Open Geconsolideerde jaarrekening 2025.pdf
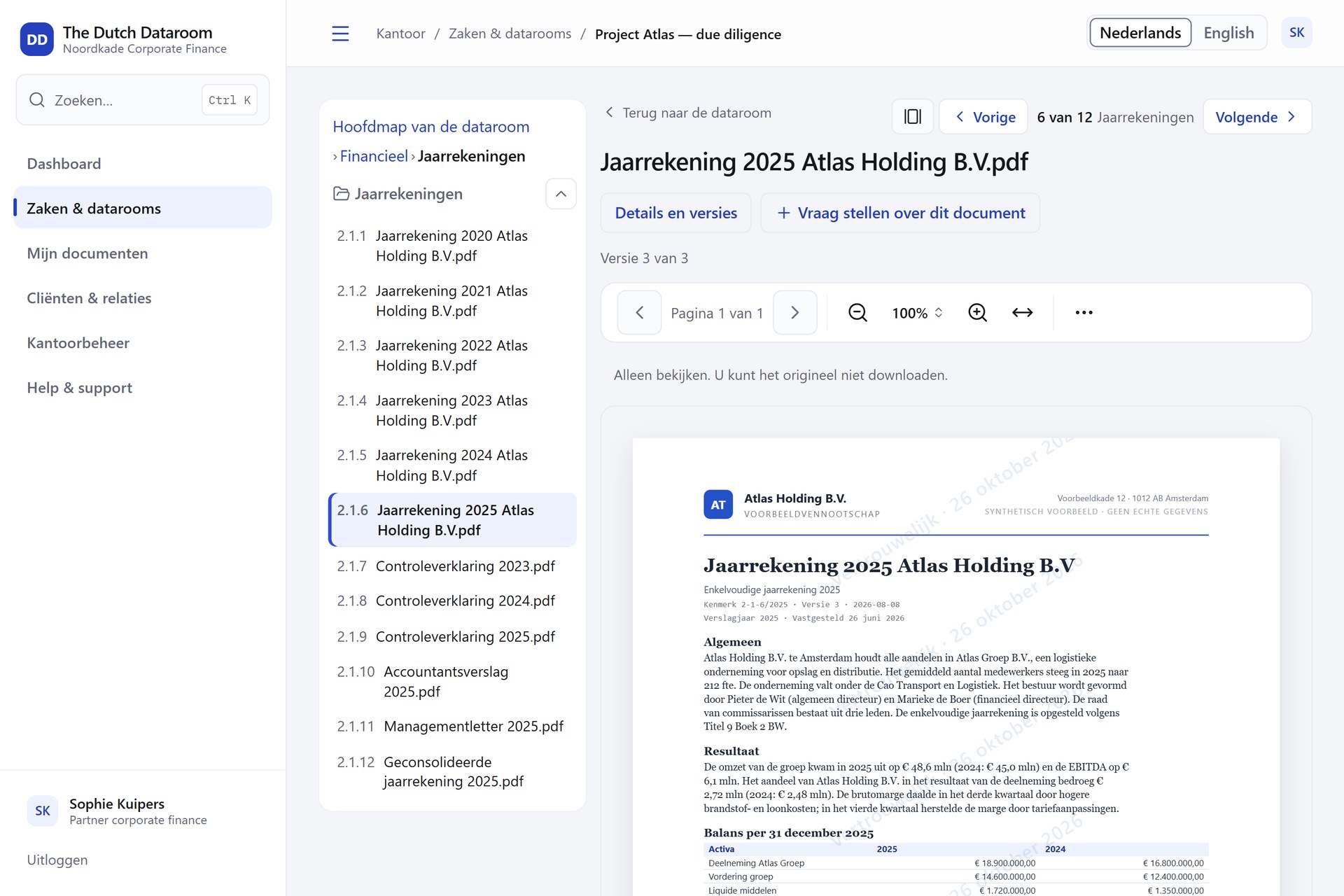The width and height of the screenshot is (1344, 896). [x=452, y=771]
